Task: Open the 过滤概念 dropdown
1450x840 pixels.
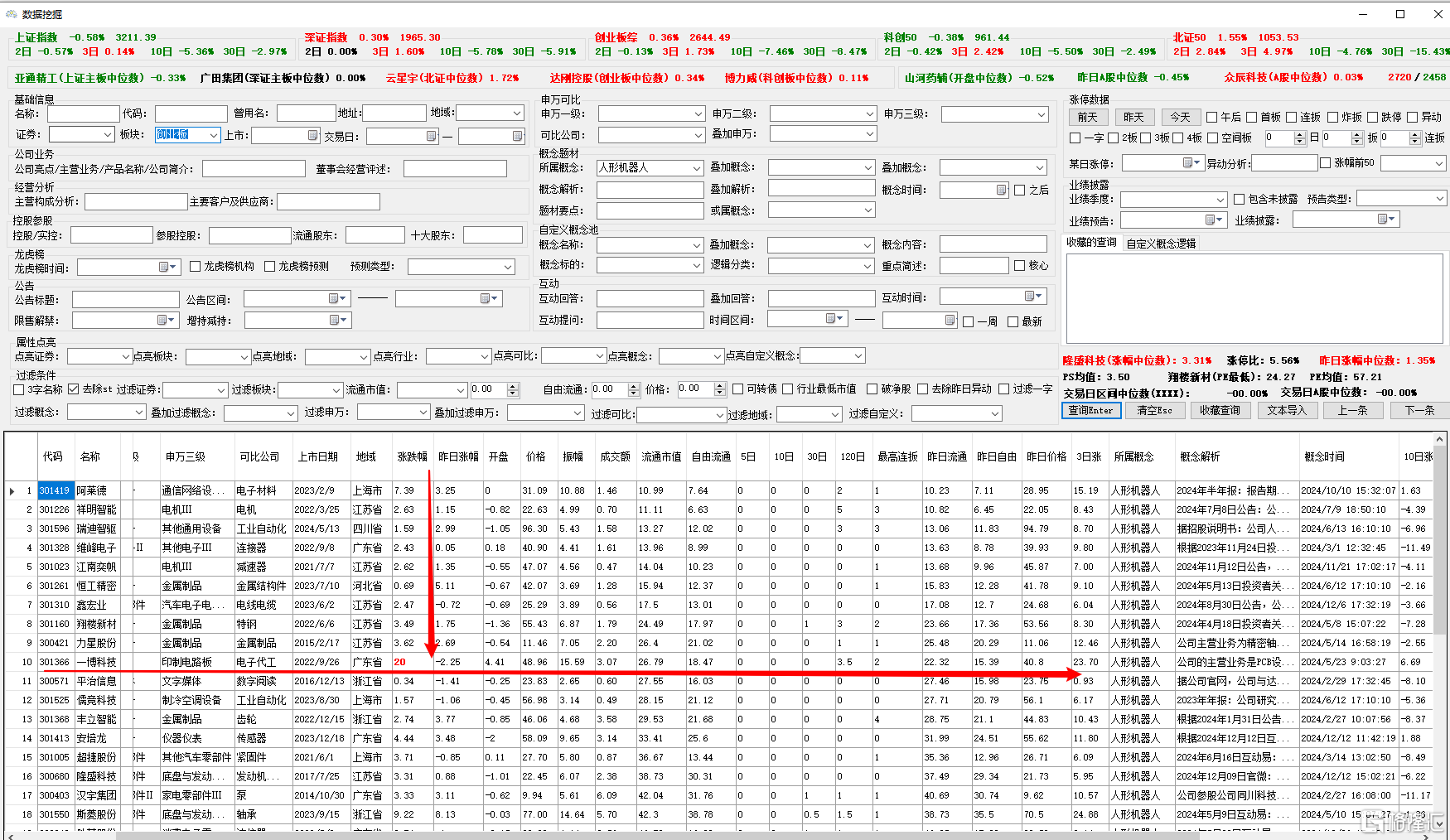Action: click(140, 413)
